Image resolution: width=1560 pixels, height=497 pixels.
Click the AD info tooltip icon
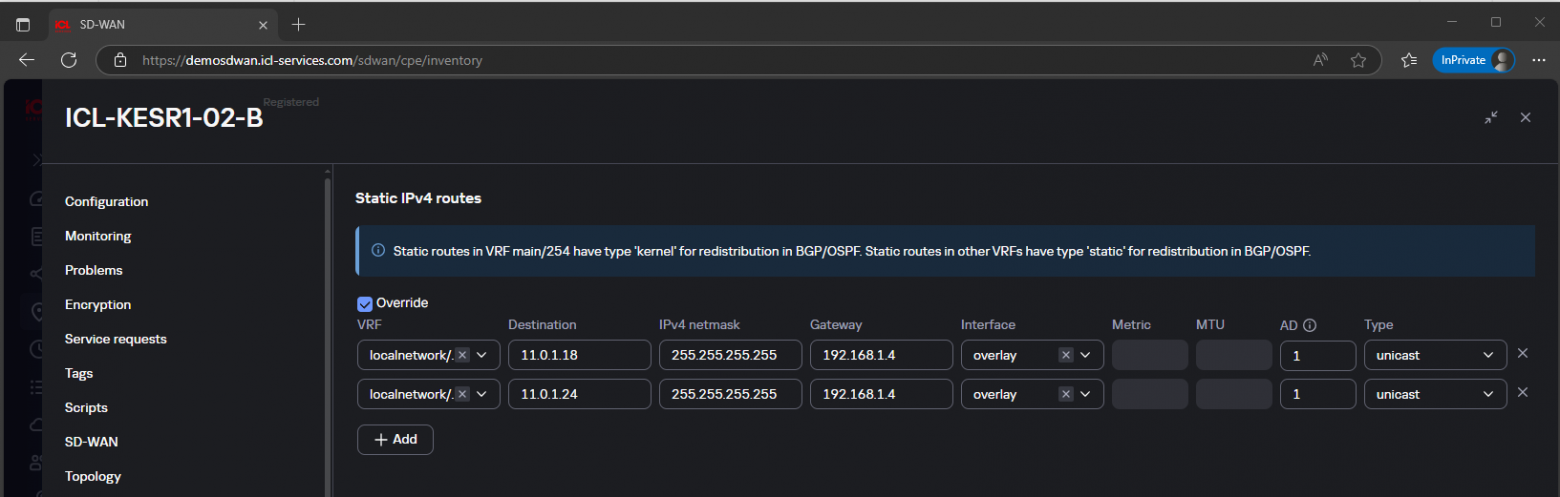point(1310,325)
